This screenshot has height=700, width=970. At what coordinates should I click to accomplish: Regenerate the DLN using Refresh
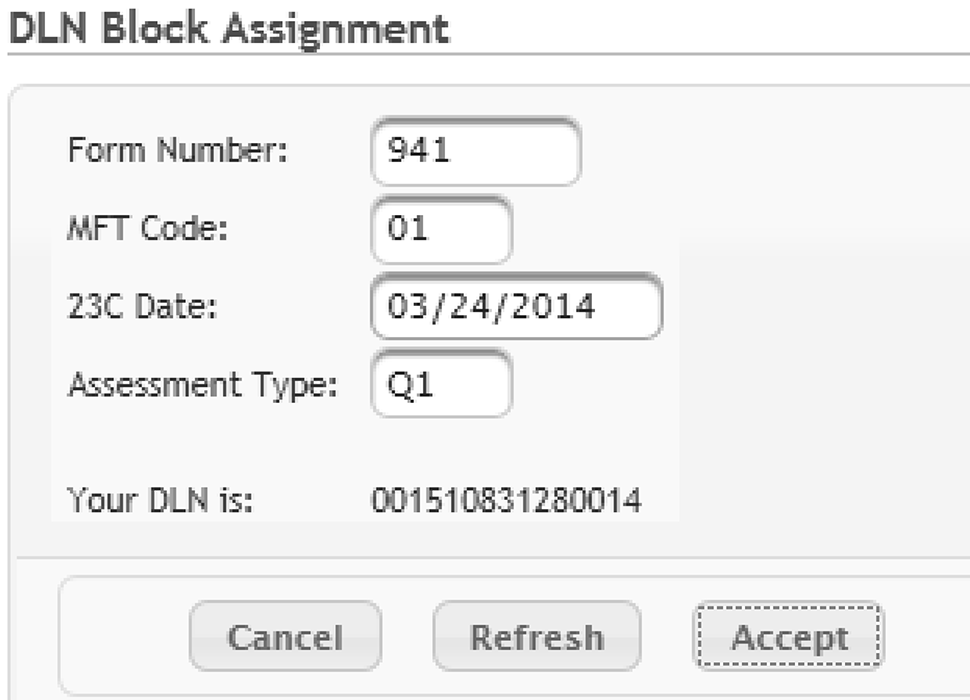click(536, 637)
